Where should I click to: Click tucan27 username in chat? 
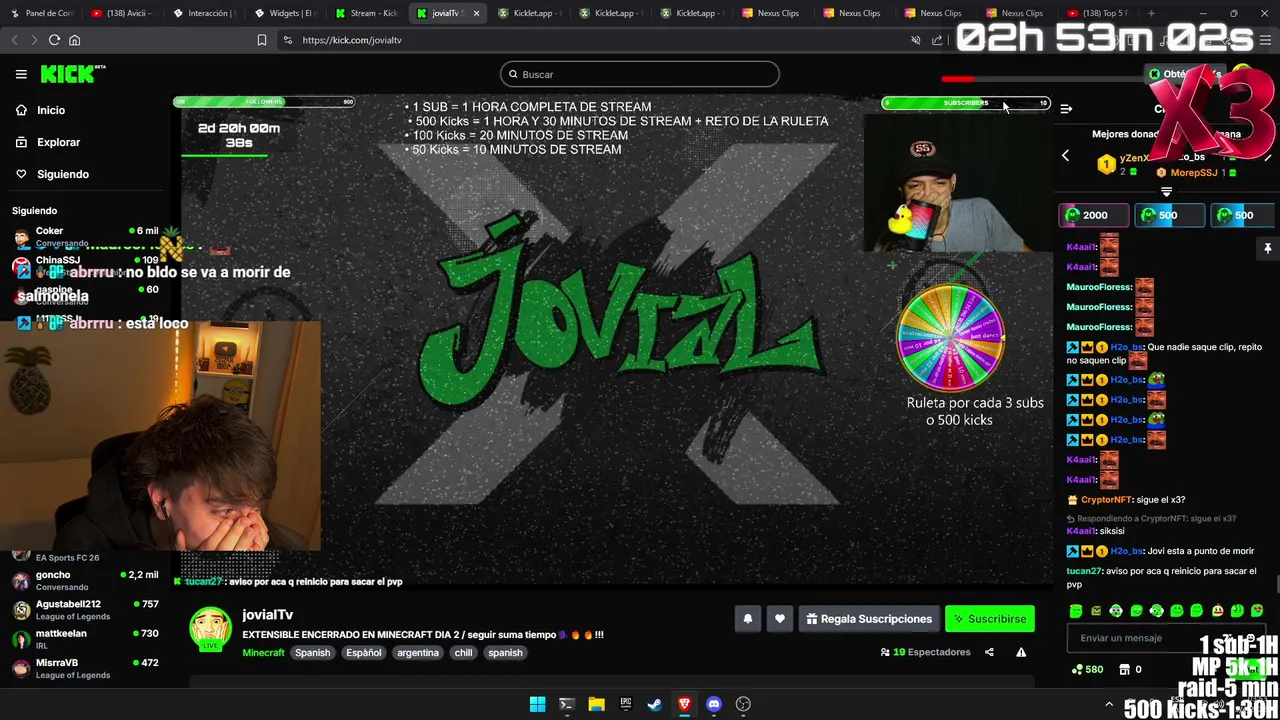1083,571
